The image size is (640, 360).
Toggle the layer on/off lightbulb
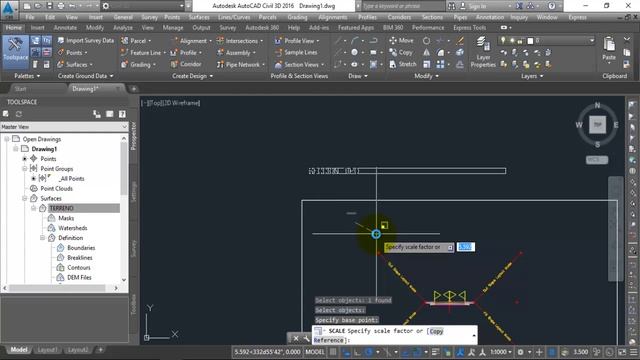[503, 40]
